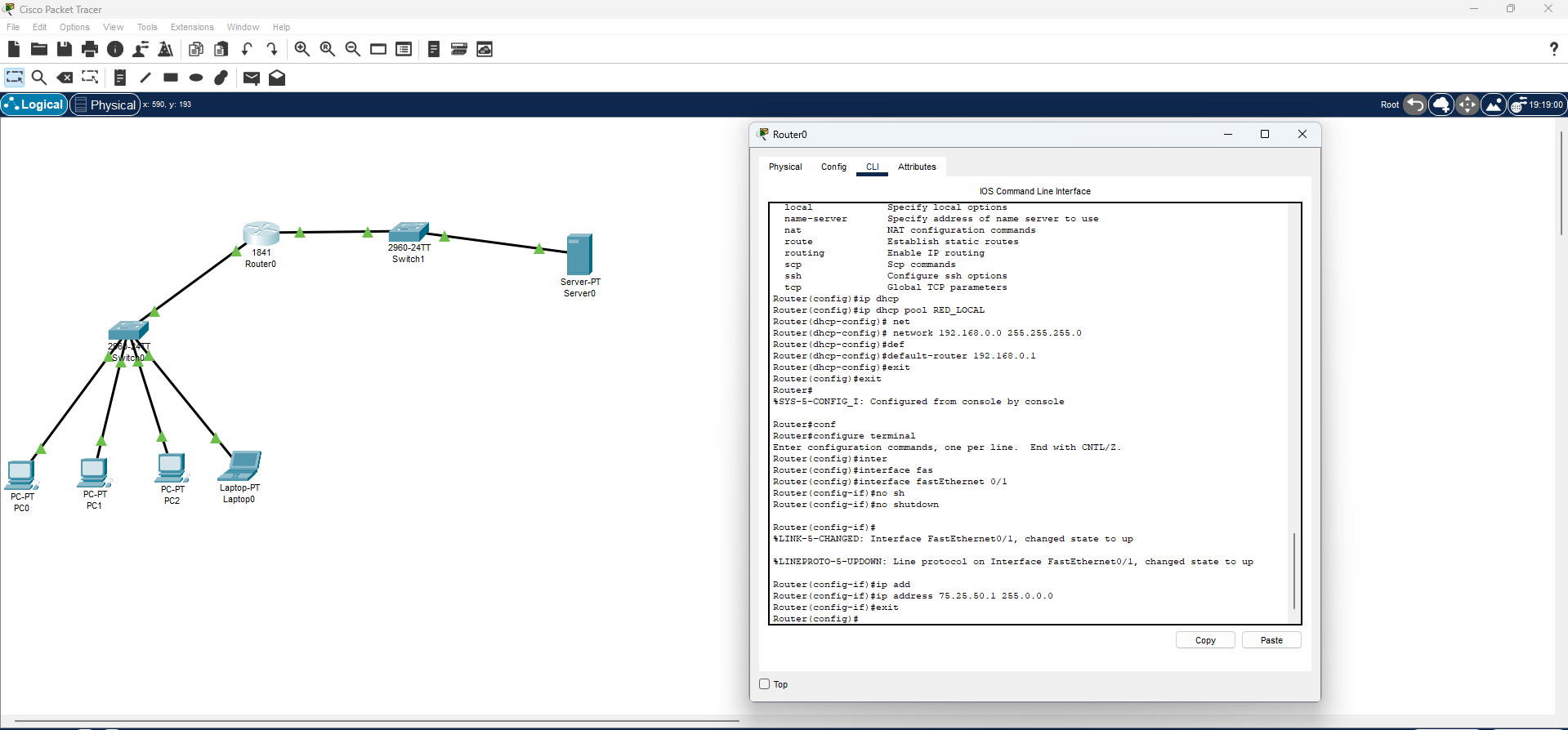Choose the Draw Freeform tool
Viewport: 1568px width, 730px height.
[x=221, y=78]
